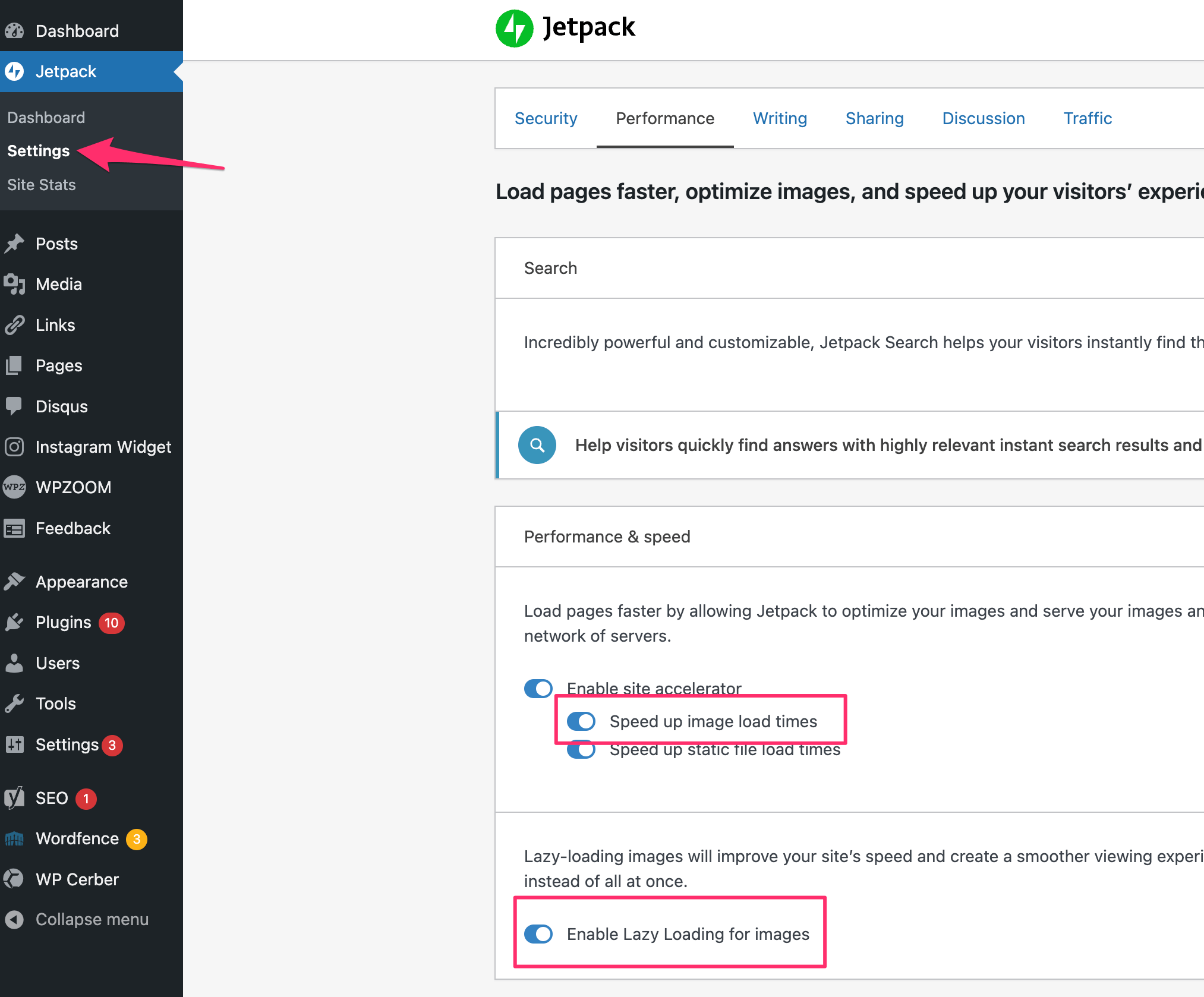Toggle Enable Lazy Loading for images switch

coord(538,934)
